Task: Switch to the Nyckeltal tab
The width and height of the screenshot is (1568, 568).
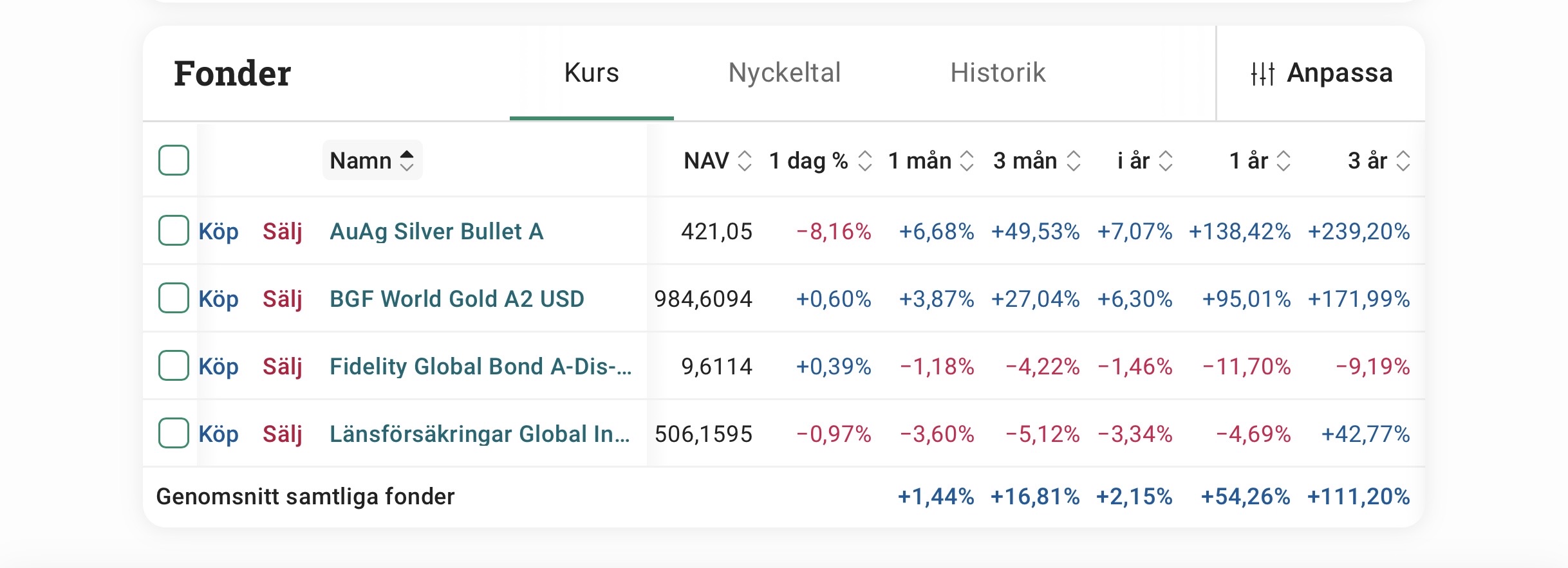Action: tap(784, 73)
